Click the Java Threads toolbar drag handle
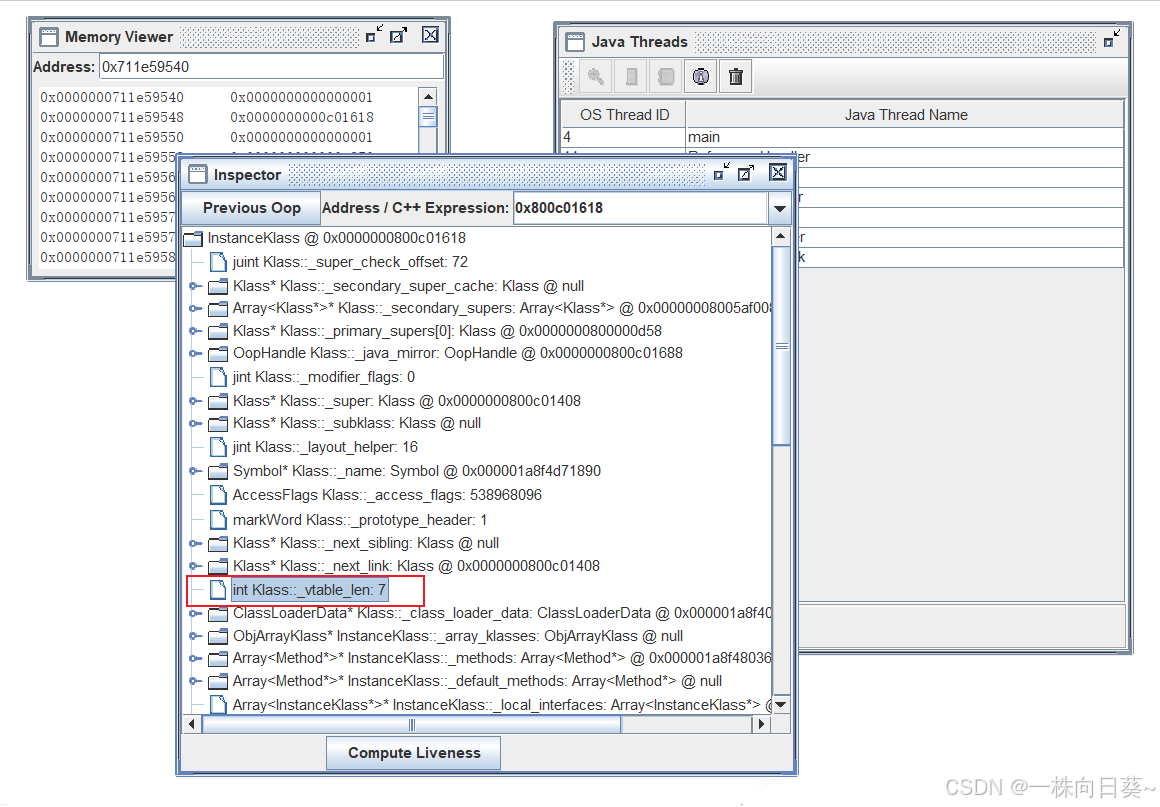 pyautogui.click(x=568, y=76)
